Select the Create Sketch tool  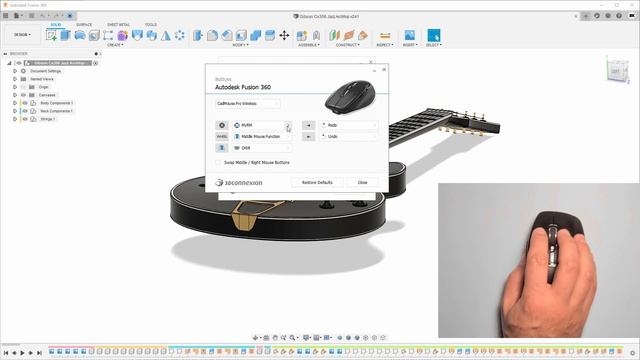click(51, 36)
